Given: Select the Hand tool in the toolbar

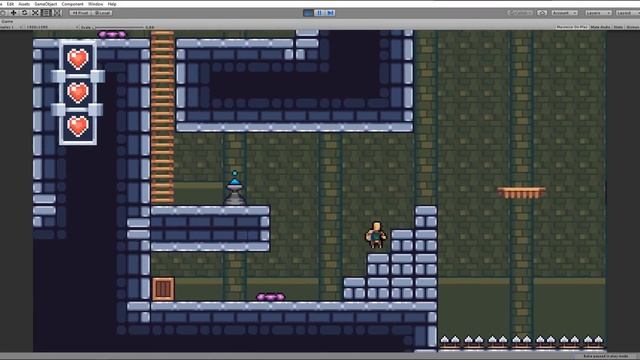Looking at the screenshot, I should (2, 13).
